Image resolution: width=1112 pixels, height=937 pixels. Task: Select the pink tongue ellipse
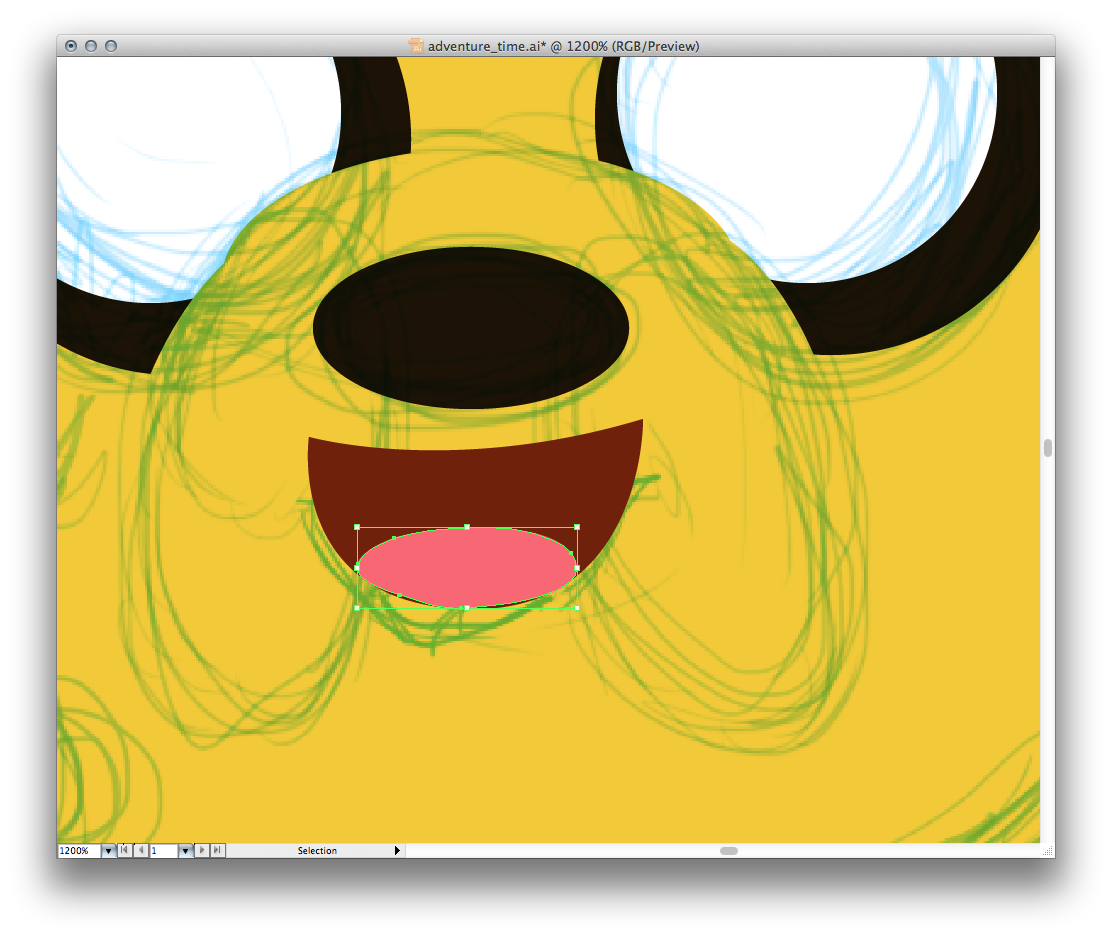(x=466, y=567)
